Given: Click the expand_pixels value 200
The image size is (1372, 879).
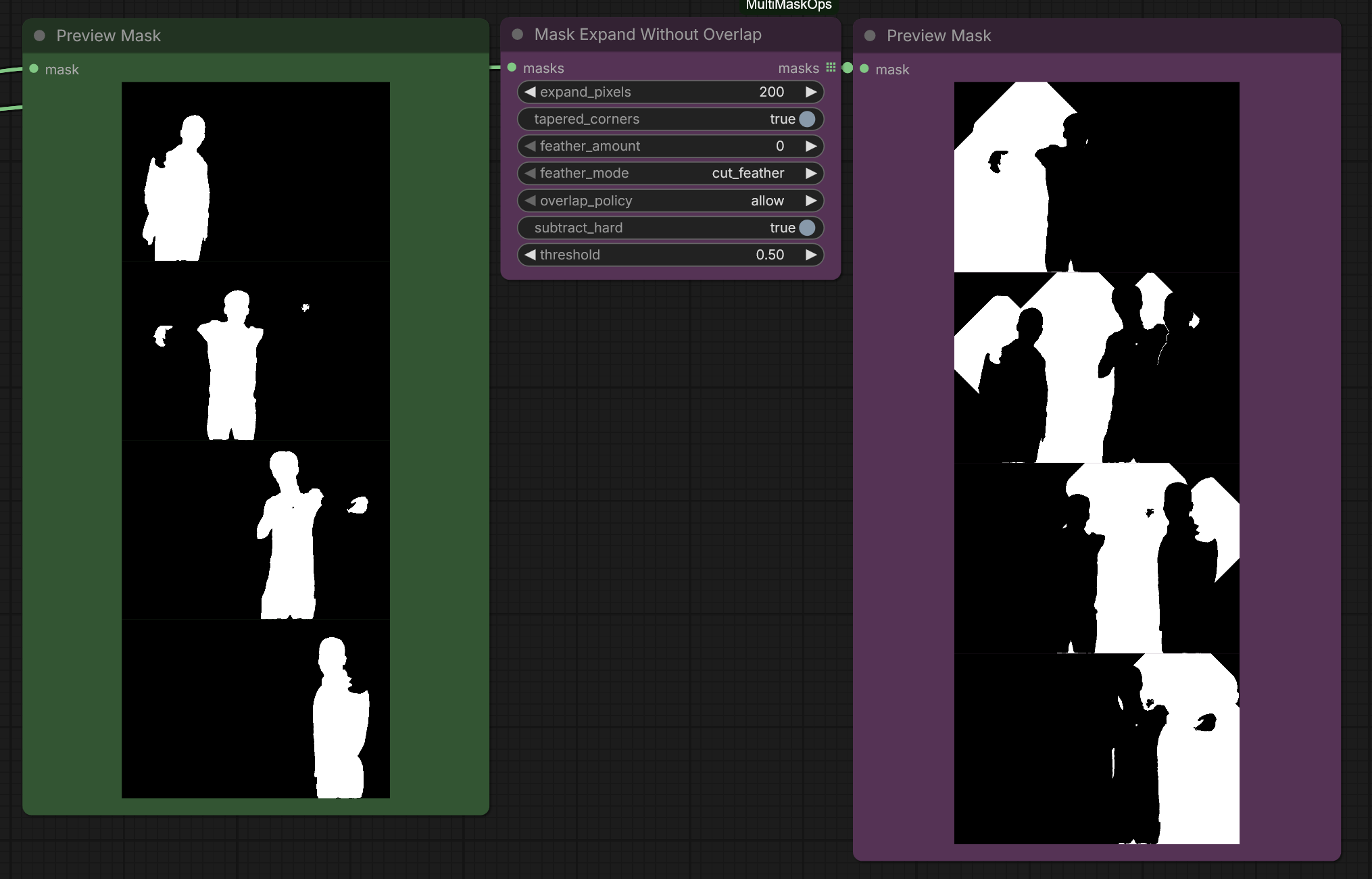Looking at the screenshot, I should (x=771, y=92).
